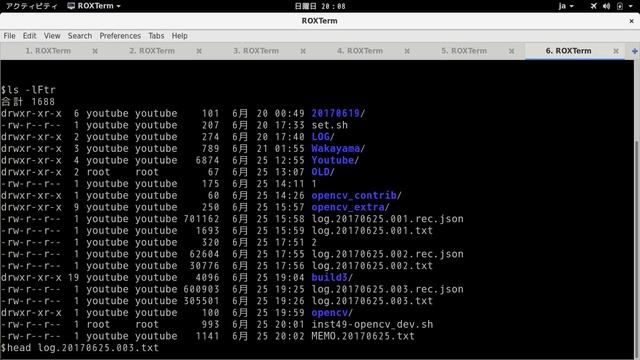Add a new terminal tab
Viewport: 640px width, 360px height.
pyautogui.click(x=634, y=51)
